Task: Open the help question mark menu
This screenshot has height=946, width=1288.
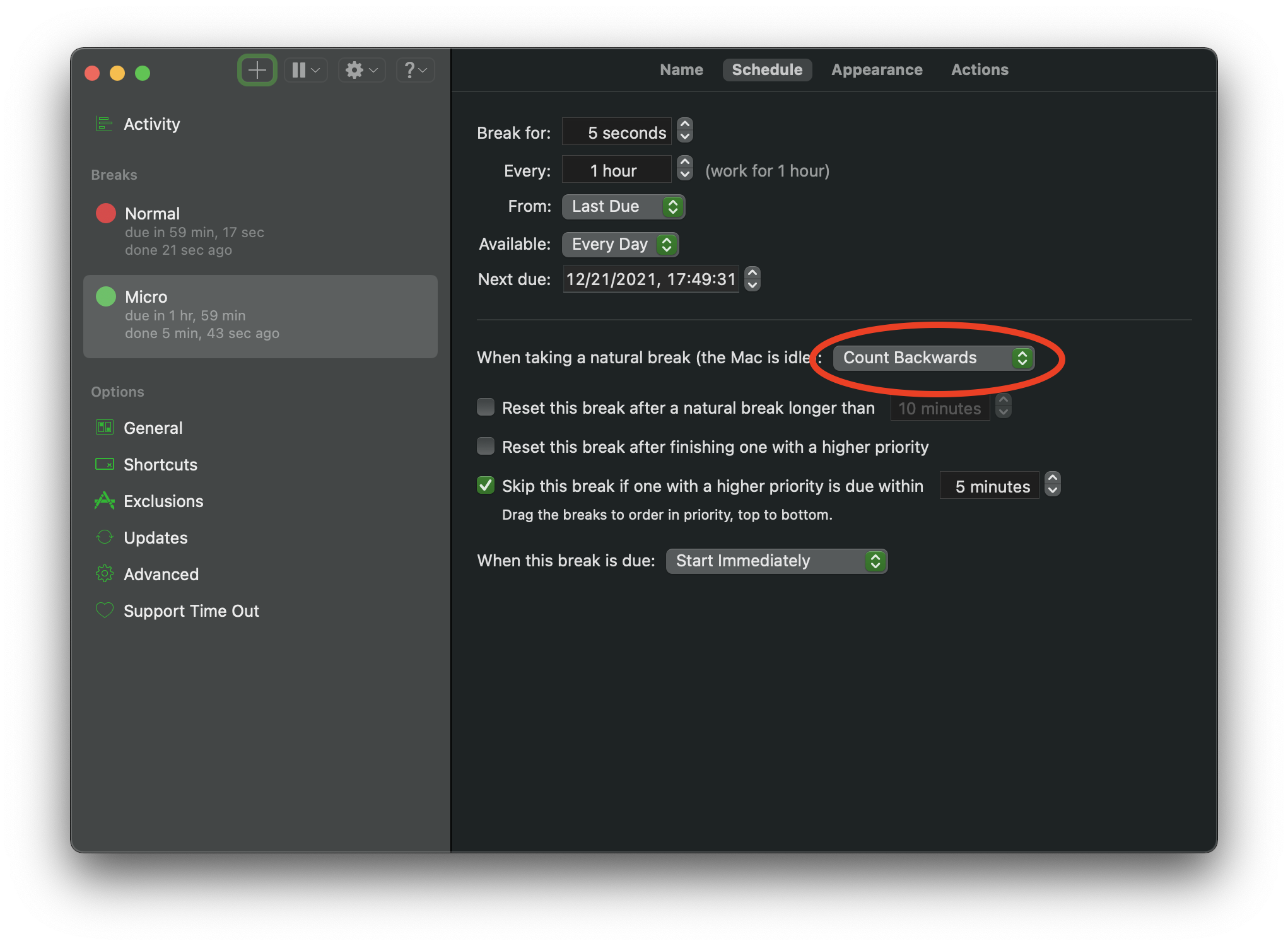Action: (x=415, y=70)
